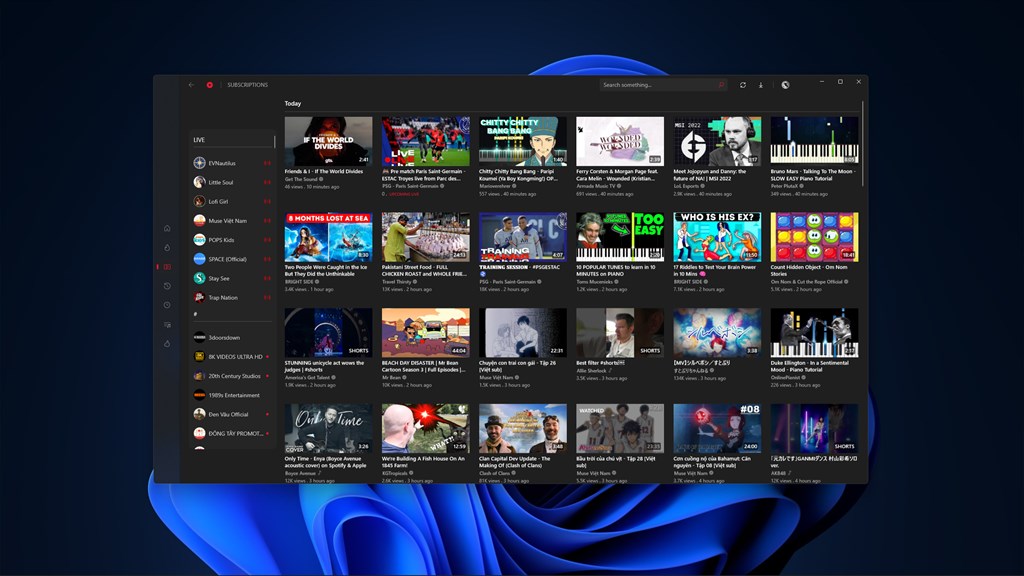Click 'Armada Music TV' channel link

pos(596,186)
